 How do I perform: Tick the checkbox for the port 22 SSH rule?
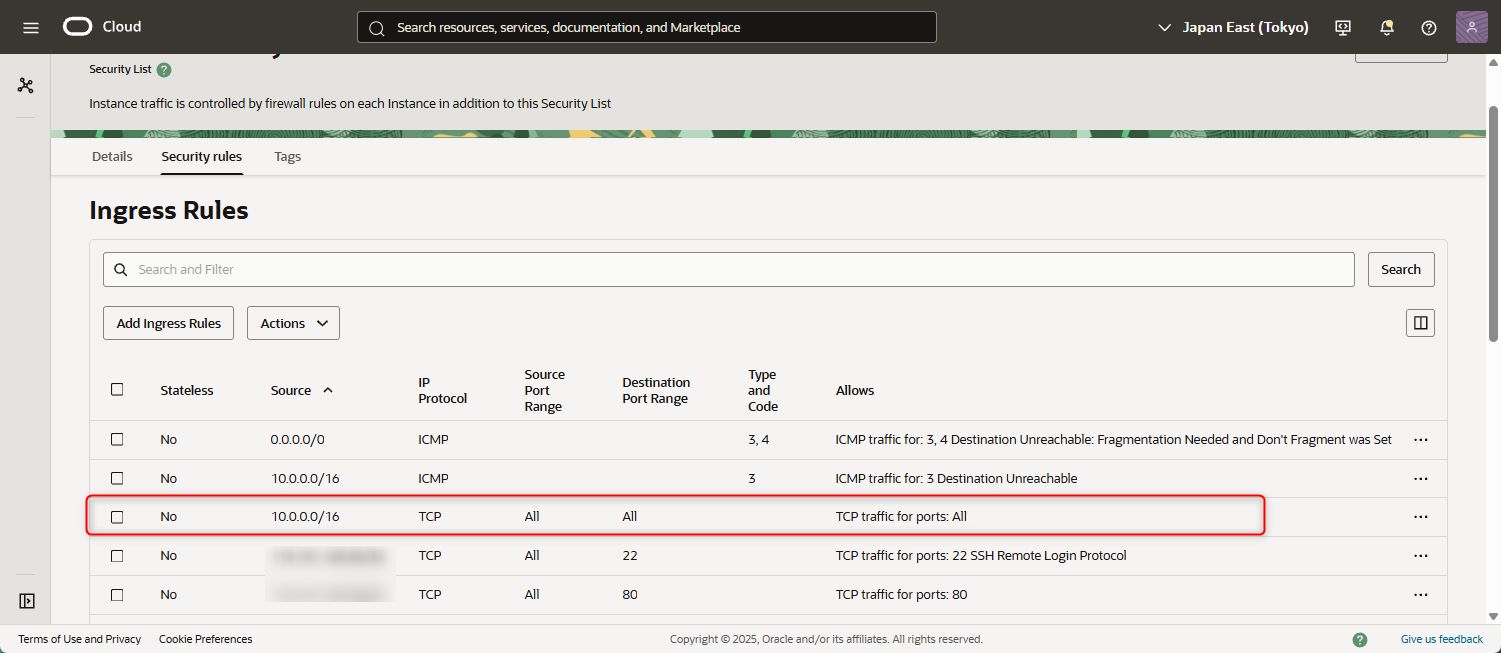[x=117, y=556]
